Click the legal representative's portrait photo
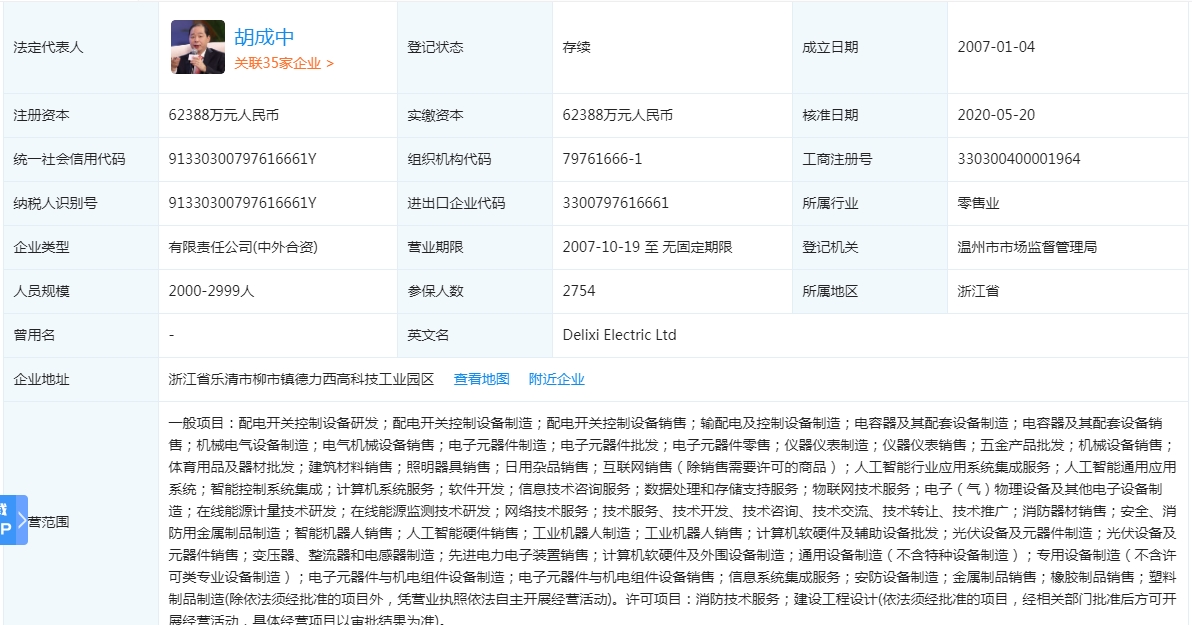 (x=198, y=47)
